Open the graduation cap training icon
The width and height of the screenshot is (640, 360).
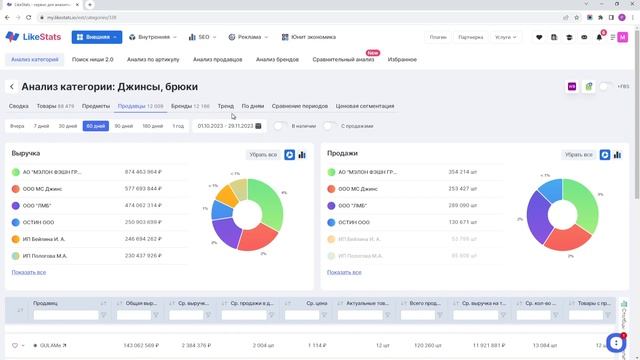(x=569, y=37)
